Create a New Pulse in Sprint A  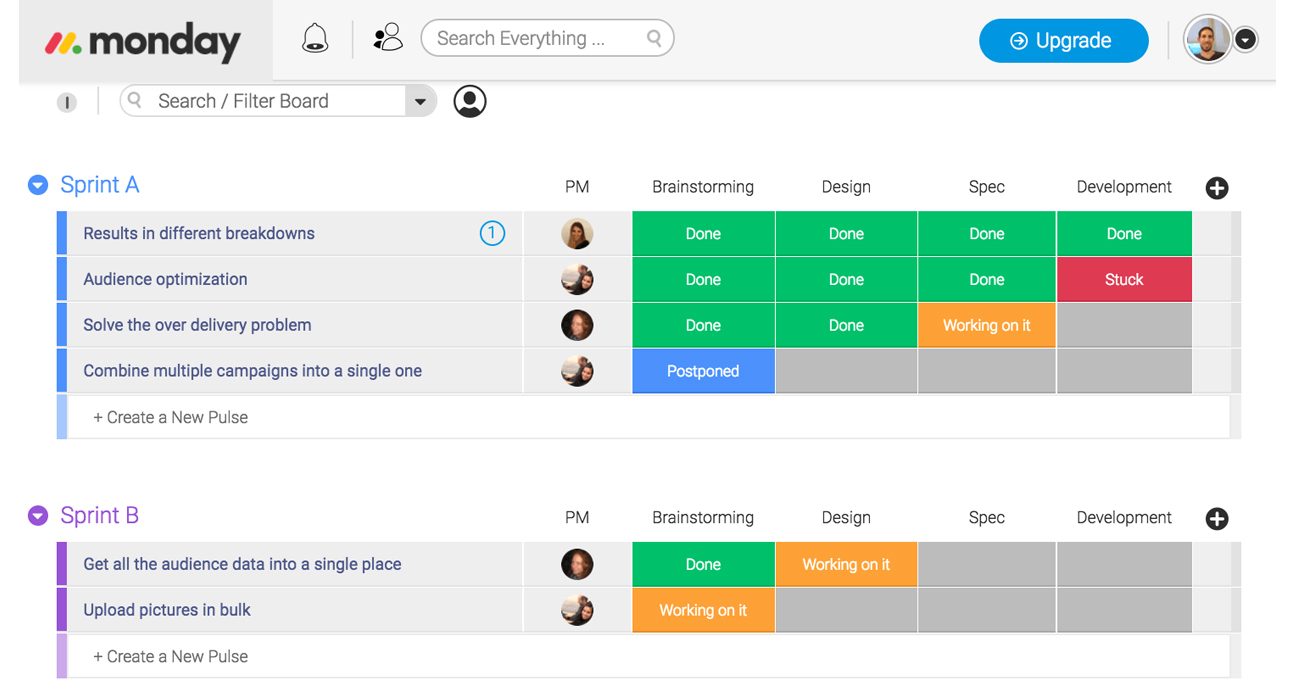point(171,417)
